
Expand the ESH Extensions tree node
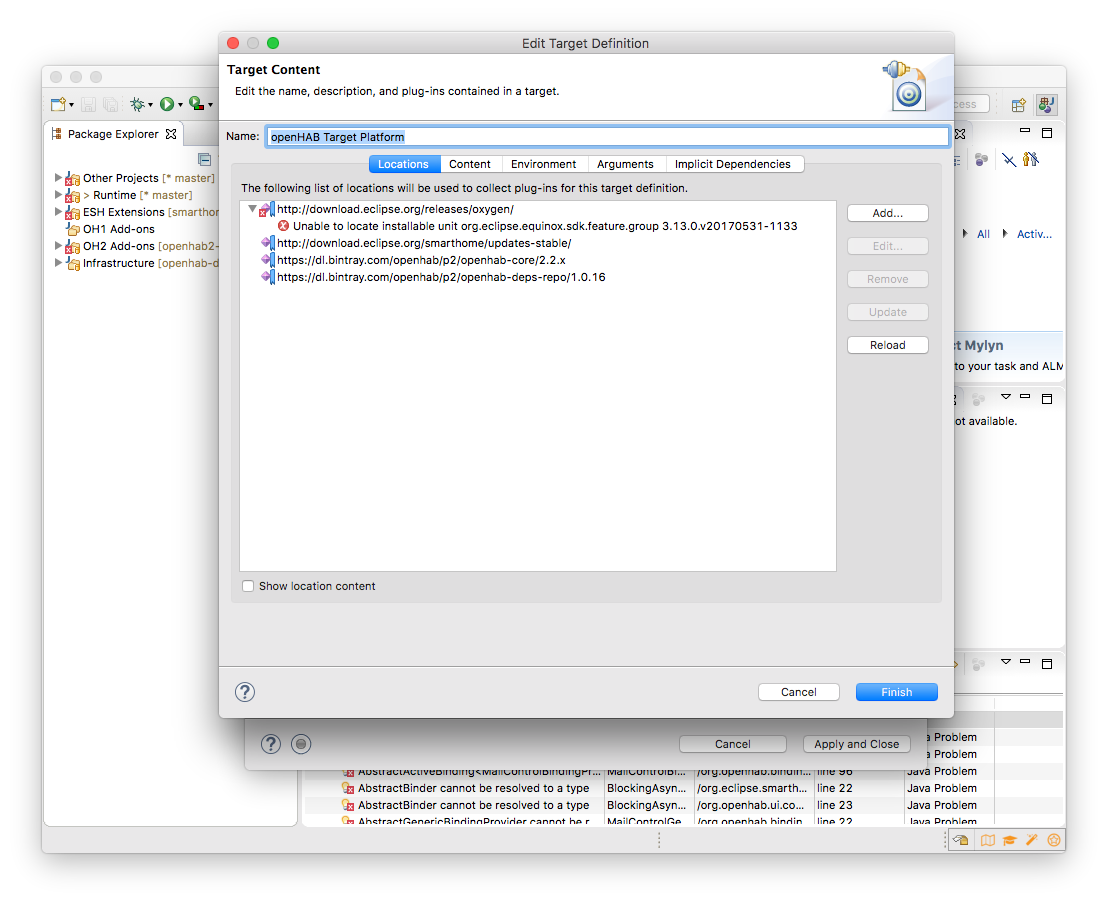(x=59, y=211)
